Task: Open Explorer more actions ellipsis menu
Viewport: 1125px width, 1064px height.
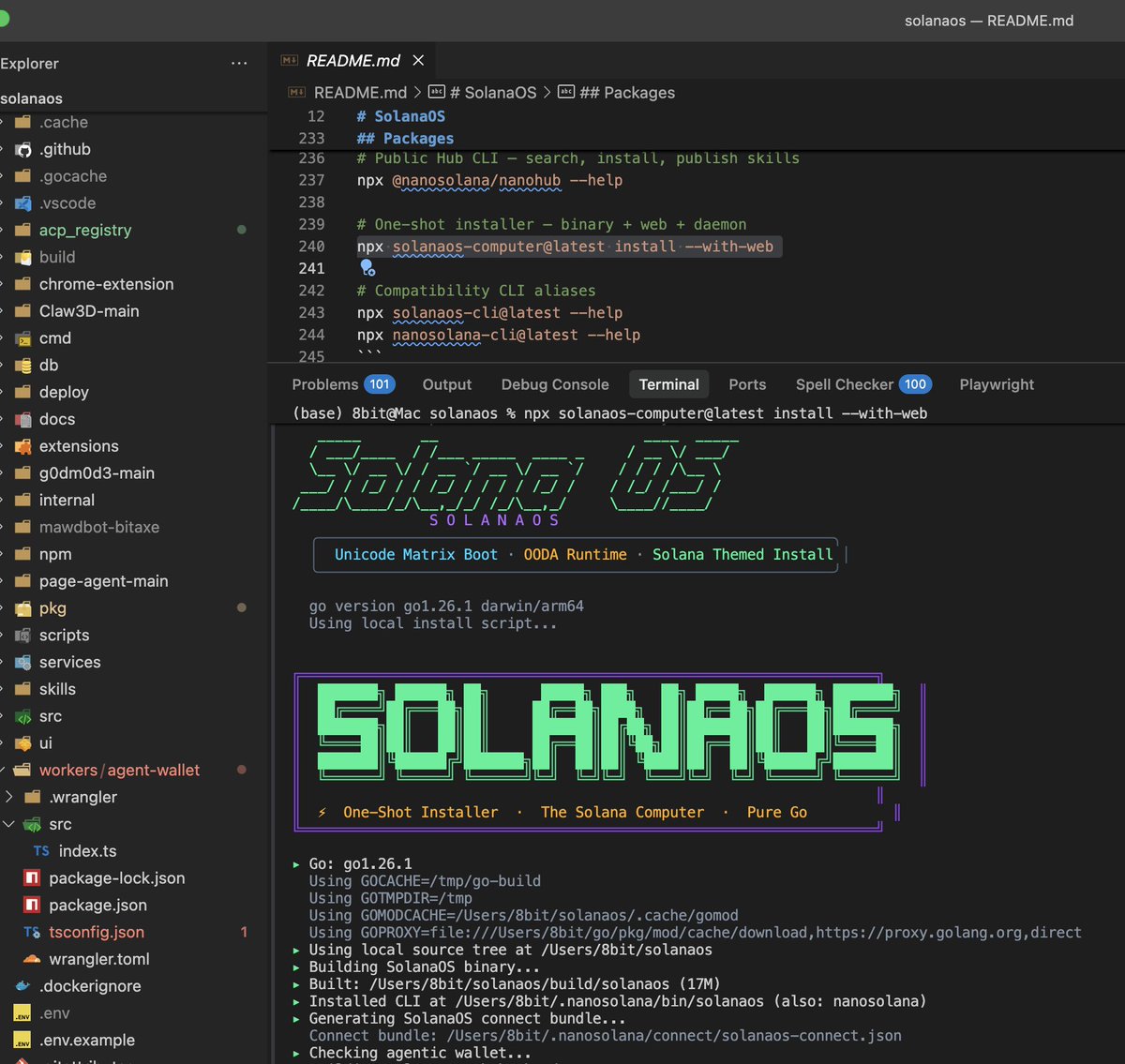Action: pyautogui.click(x=239, y=64)
